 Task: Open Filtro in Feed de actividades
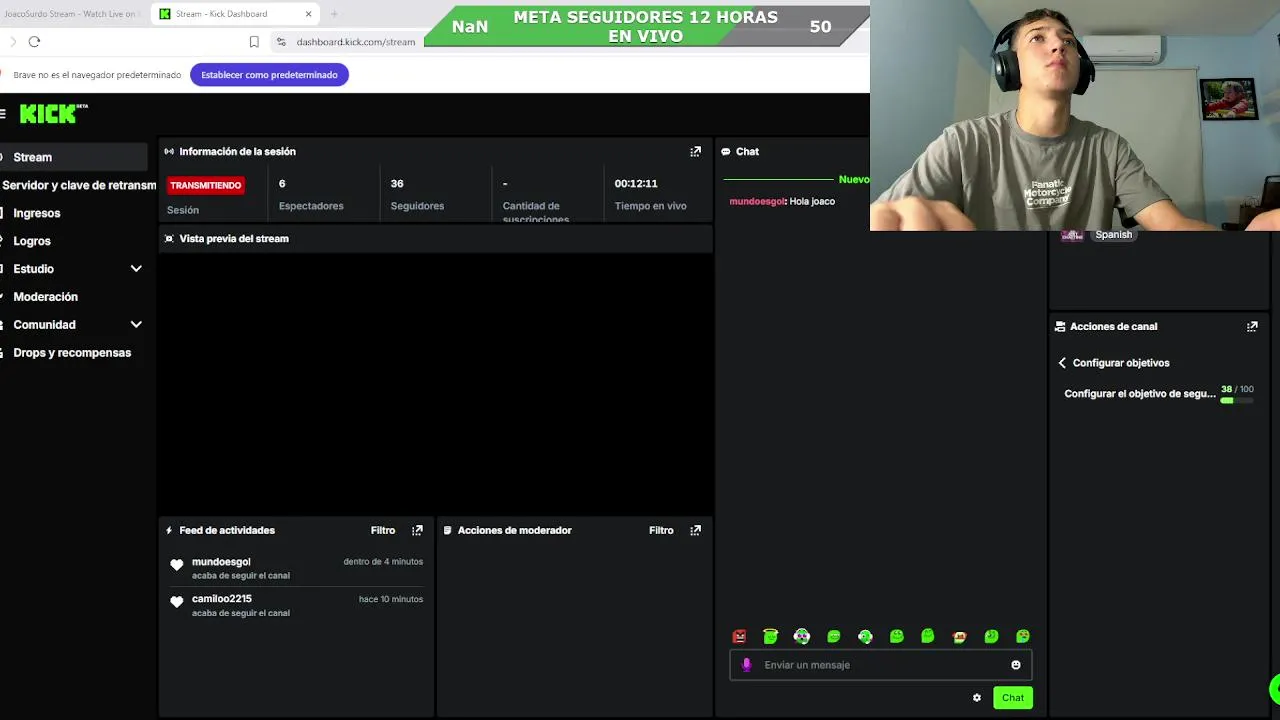(x=383, y=530)
